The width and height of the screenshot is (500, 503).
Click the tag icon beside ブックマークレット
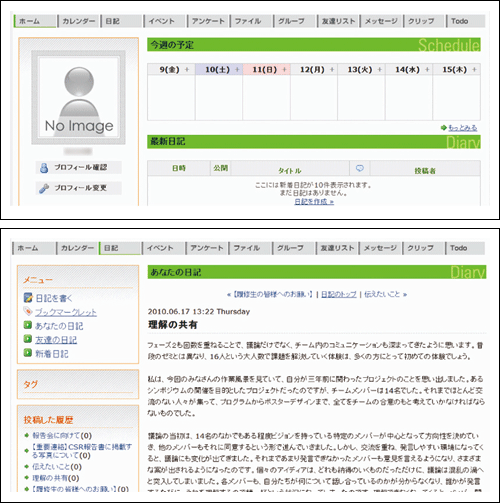click(x=28, y=312)
